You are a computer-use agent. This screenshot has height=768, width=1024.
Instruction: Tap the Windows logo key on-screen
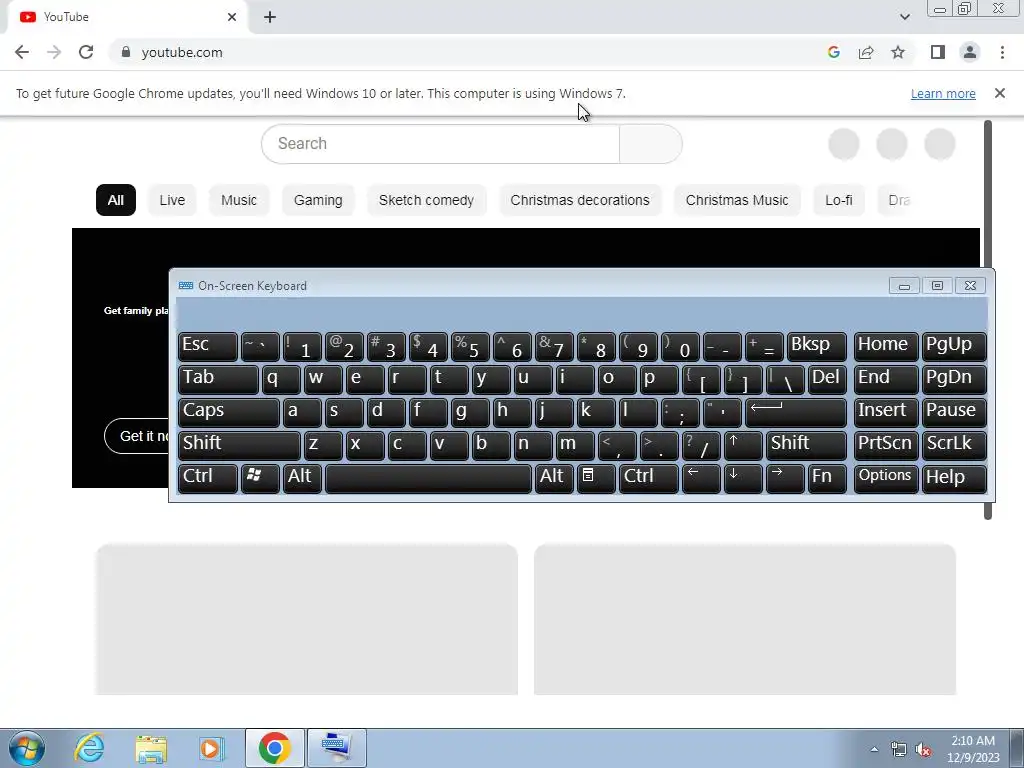point(260,478)
